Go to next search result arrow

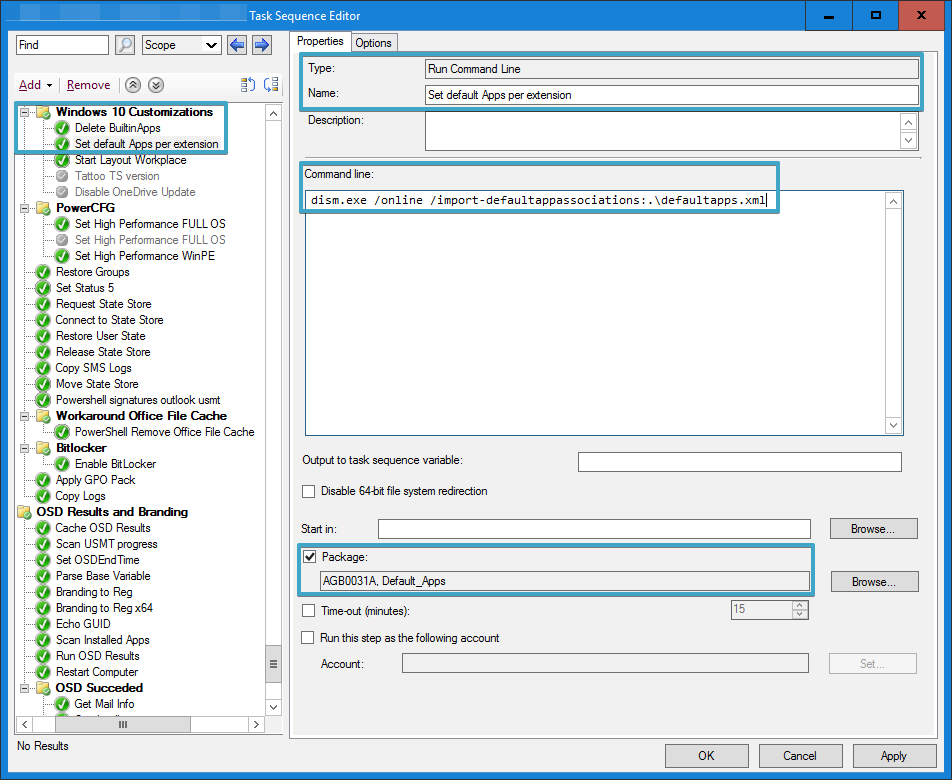(261, 45)
